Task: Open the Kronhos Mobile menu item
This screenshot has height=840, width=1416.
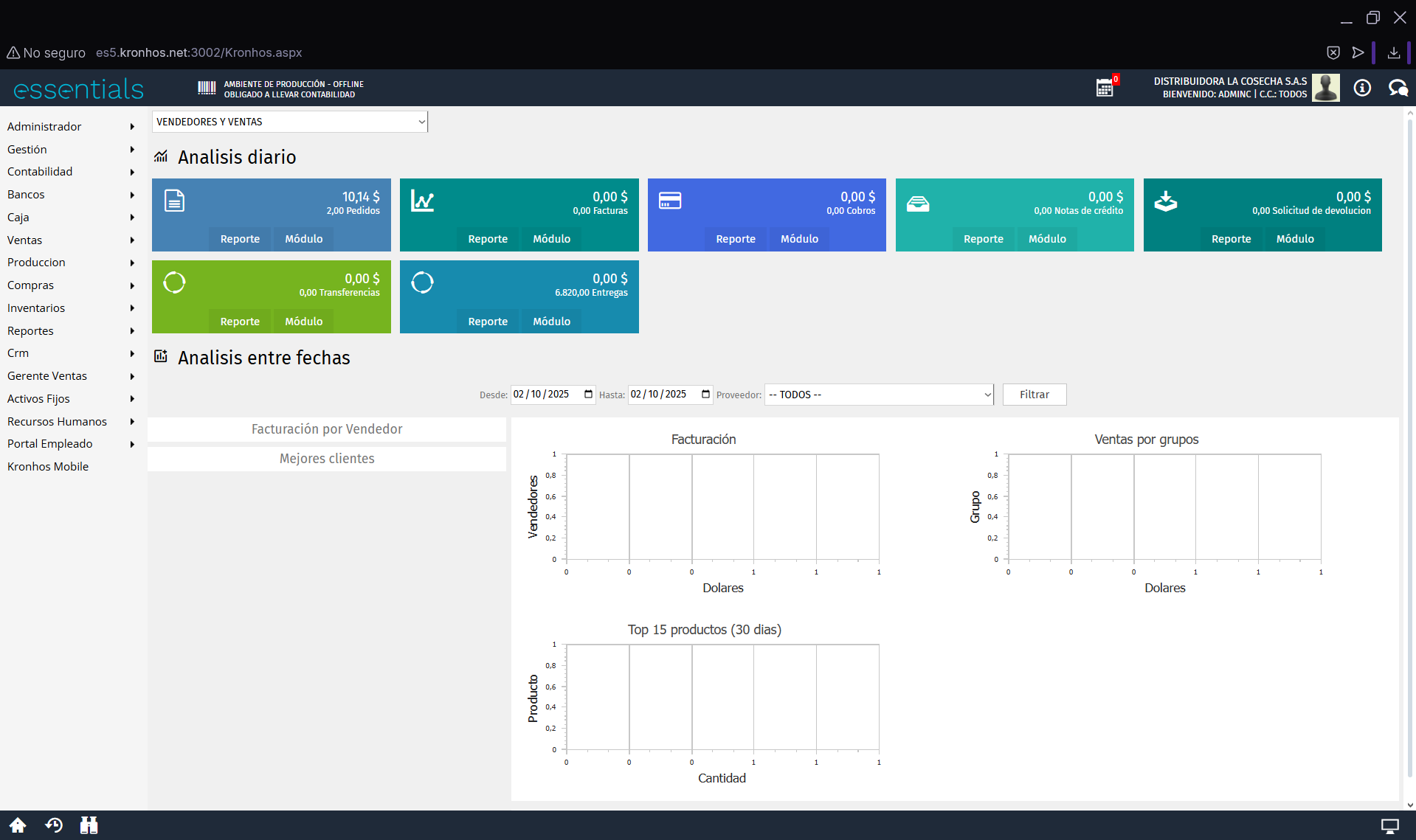Action: point(48,467)
